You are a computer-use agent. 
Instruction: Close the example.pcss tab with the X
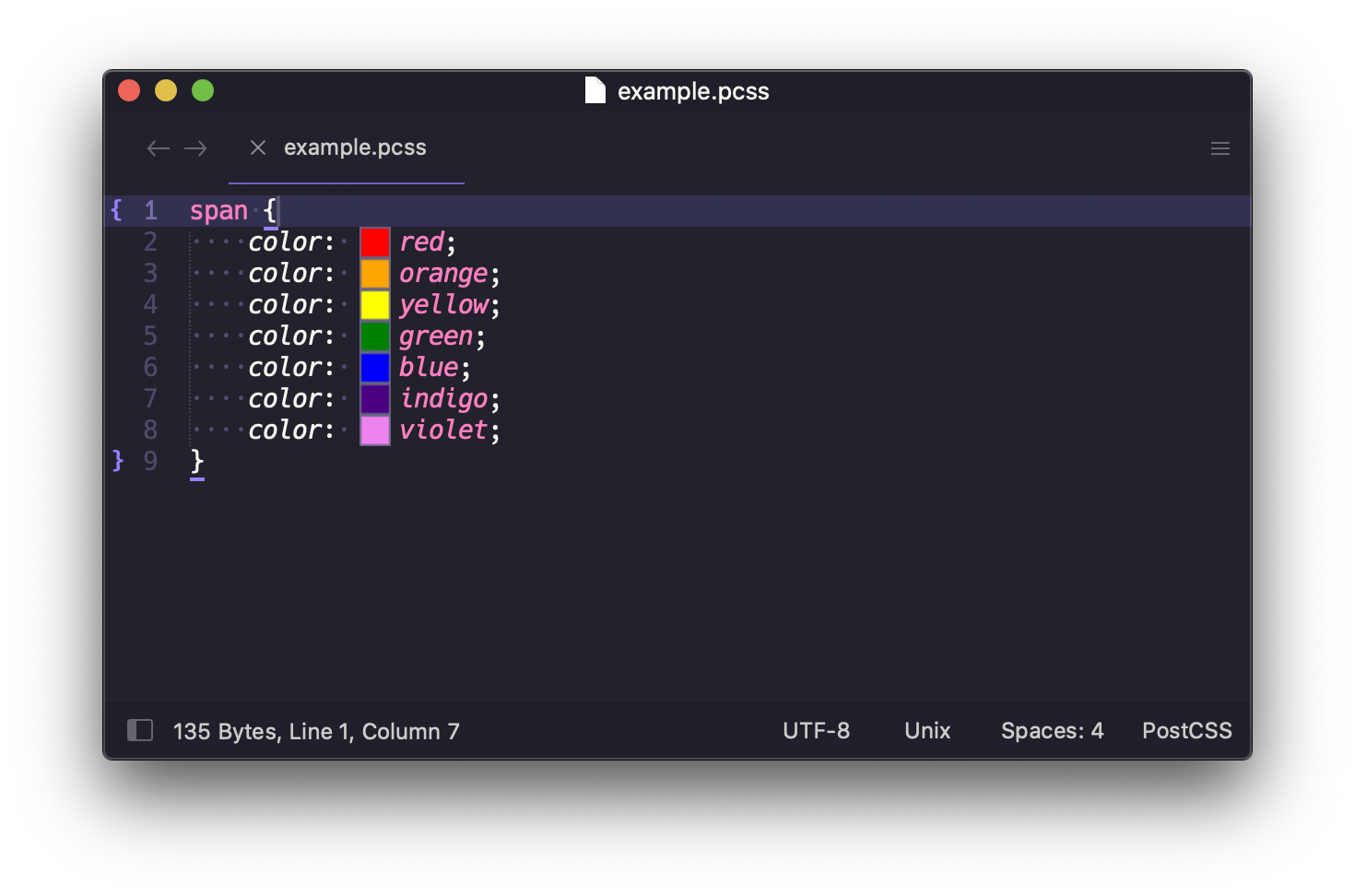257,147
